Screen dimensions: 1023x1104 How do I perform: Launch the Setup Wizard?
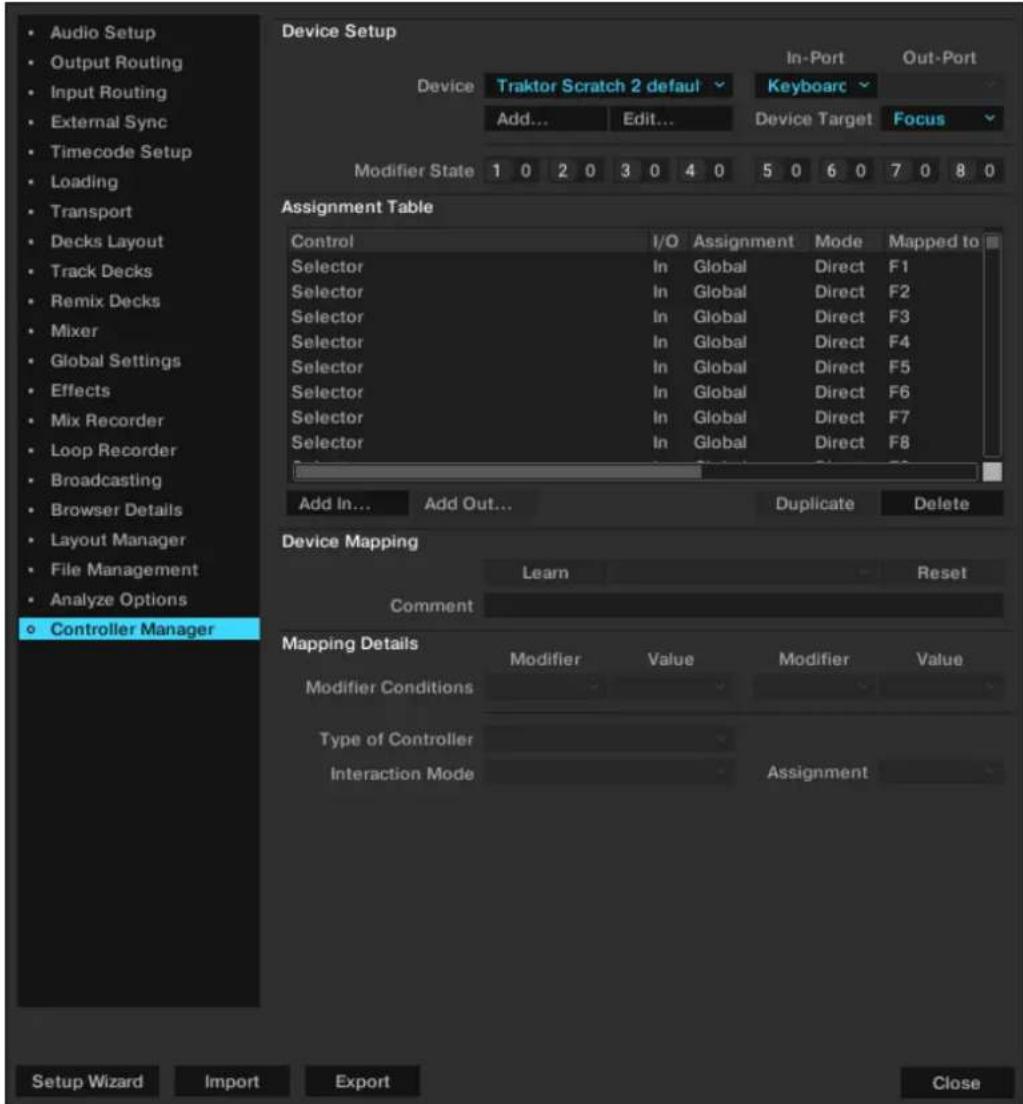87,1081
